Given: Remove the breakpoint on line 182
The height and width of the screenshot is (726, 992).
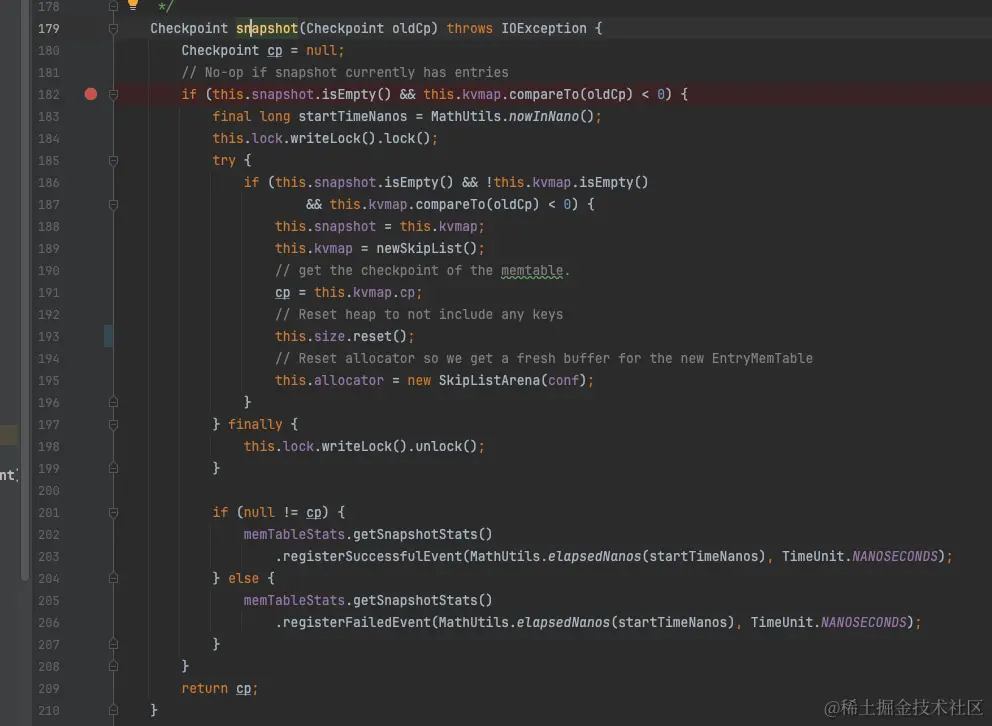Looking at the screenshot, I should [91, 94].
